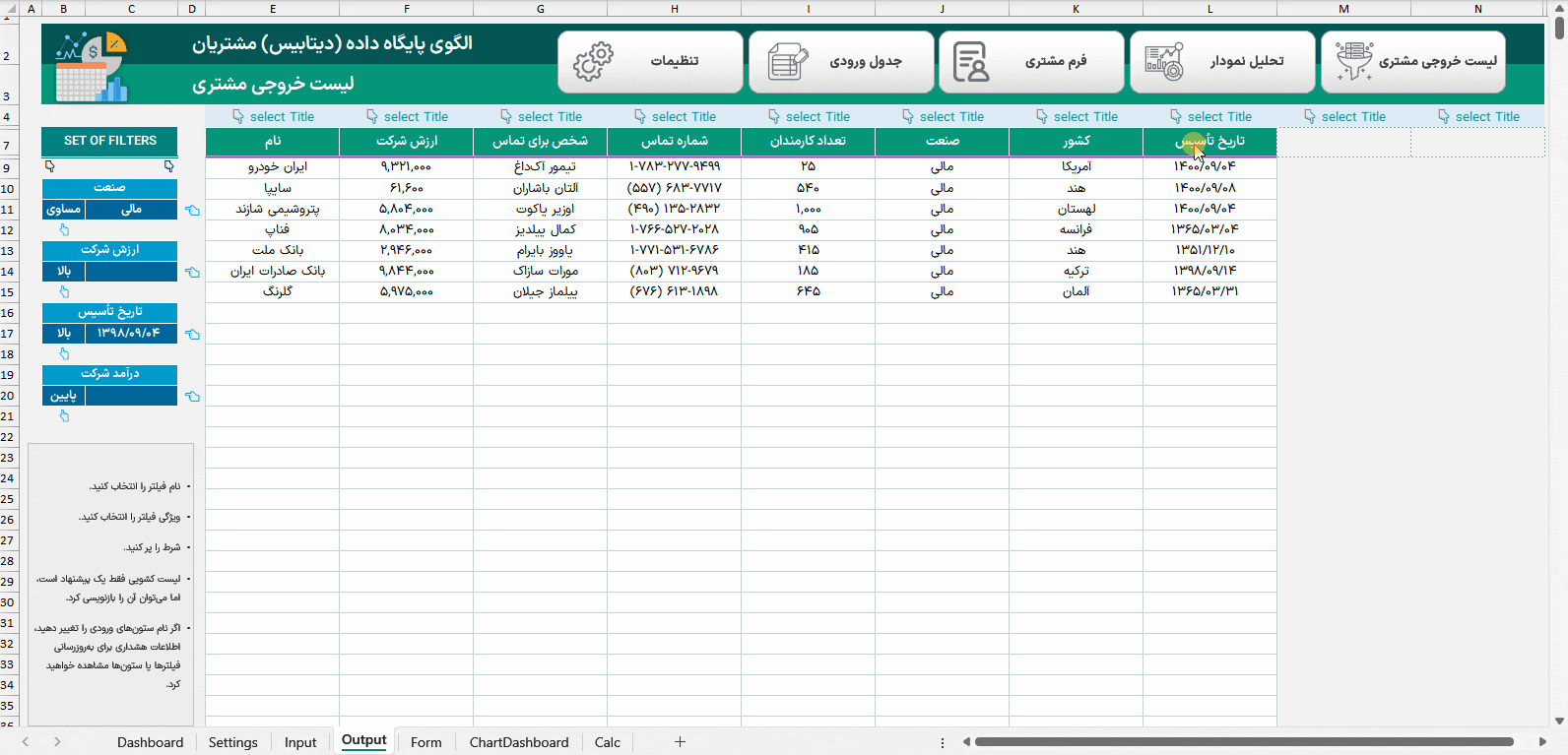The width and height of the screenshot is (1568, 755).
Task: Select country cell ترکیه
Action: coord(1077,271)
